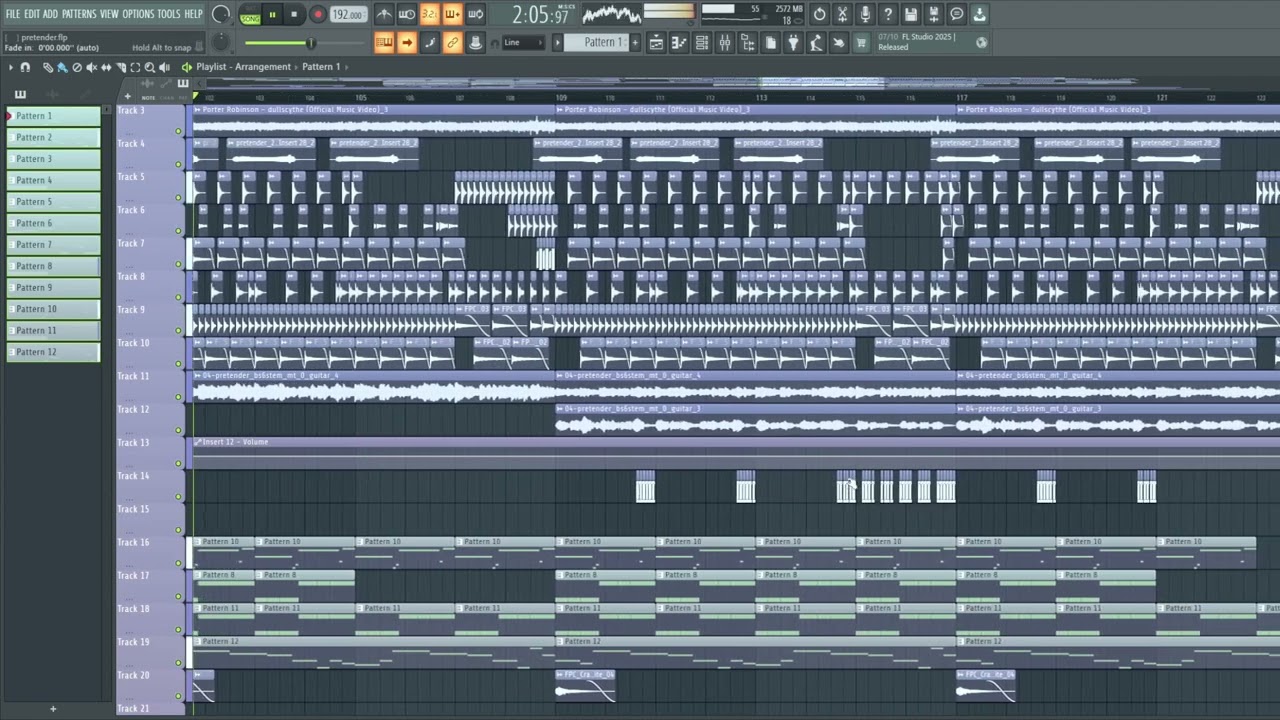Open the Pattern 1 selector dropdown
This screenshot has width=1280, height=720.
point(598,42)
